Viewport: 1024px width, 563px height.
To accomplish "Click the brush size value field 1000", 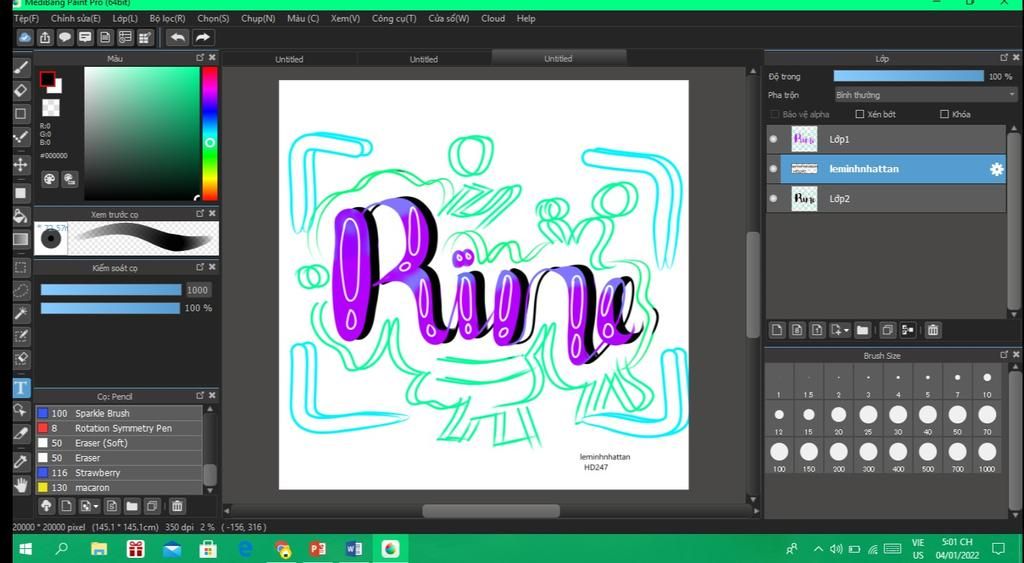I will click(198, 290).
